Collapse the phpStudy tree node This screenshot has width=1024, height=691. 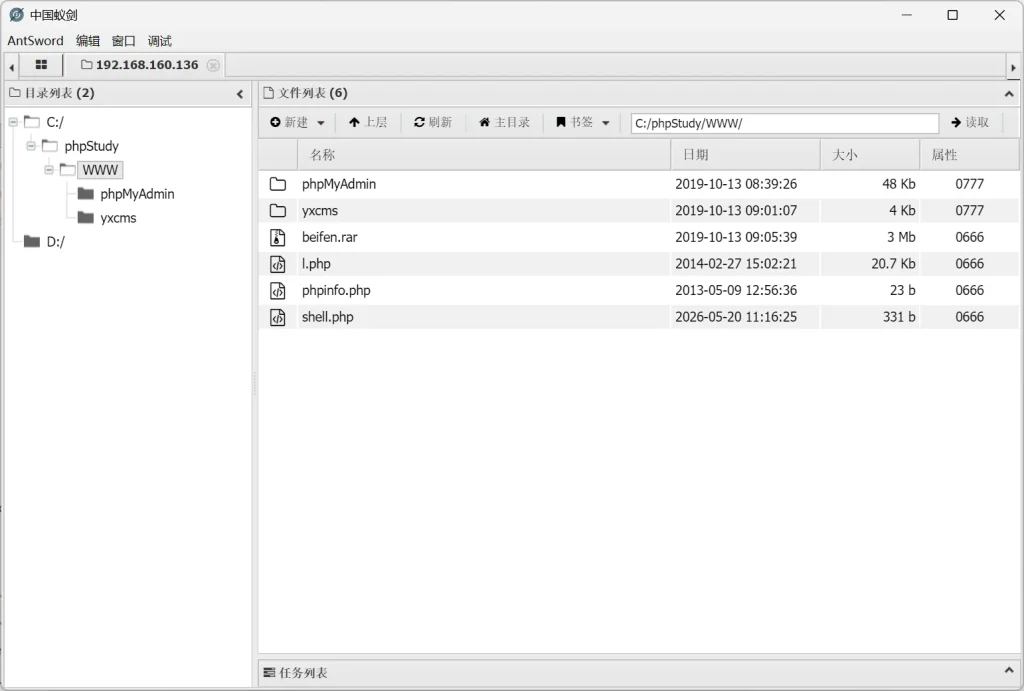click(x=31, y=146)
